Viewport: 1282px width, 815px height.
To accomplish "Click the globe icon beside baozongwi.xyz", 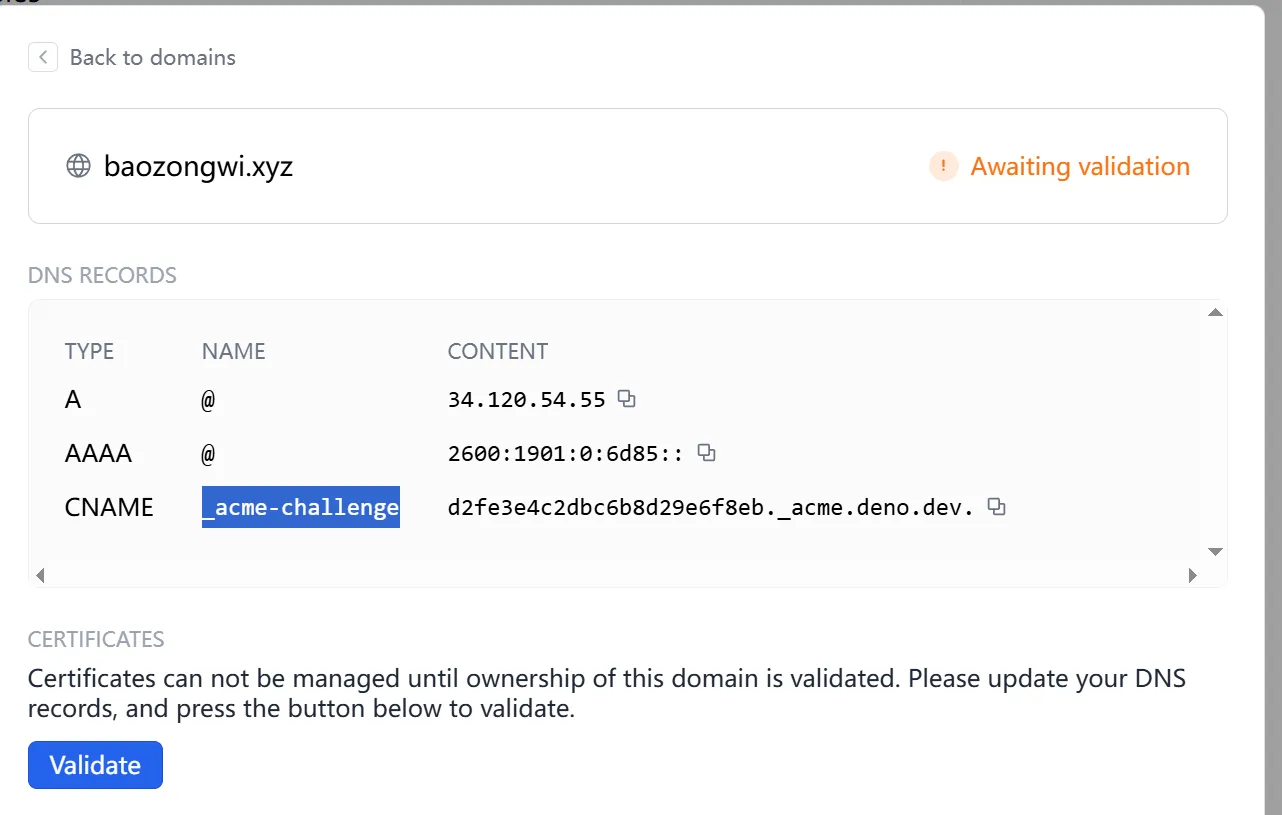I will (x=78, y=166).
